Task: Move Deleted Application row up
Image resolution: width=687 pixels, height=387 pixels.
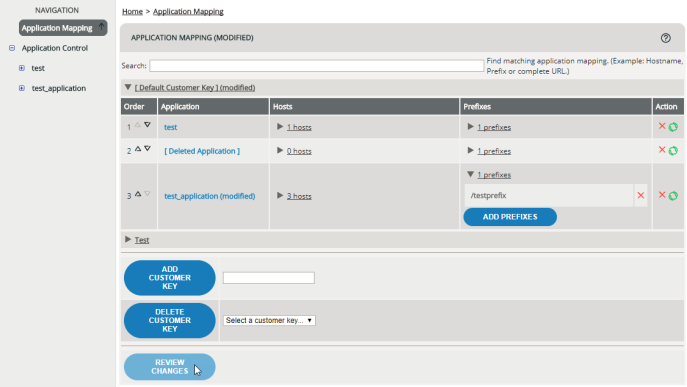Action: coord(138,149)
